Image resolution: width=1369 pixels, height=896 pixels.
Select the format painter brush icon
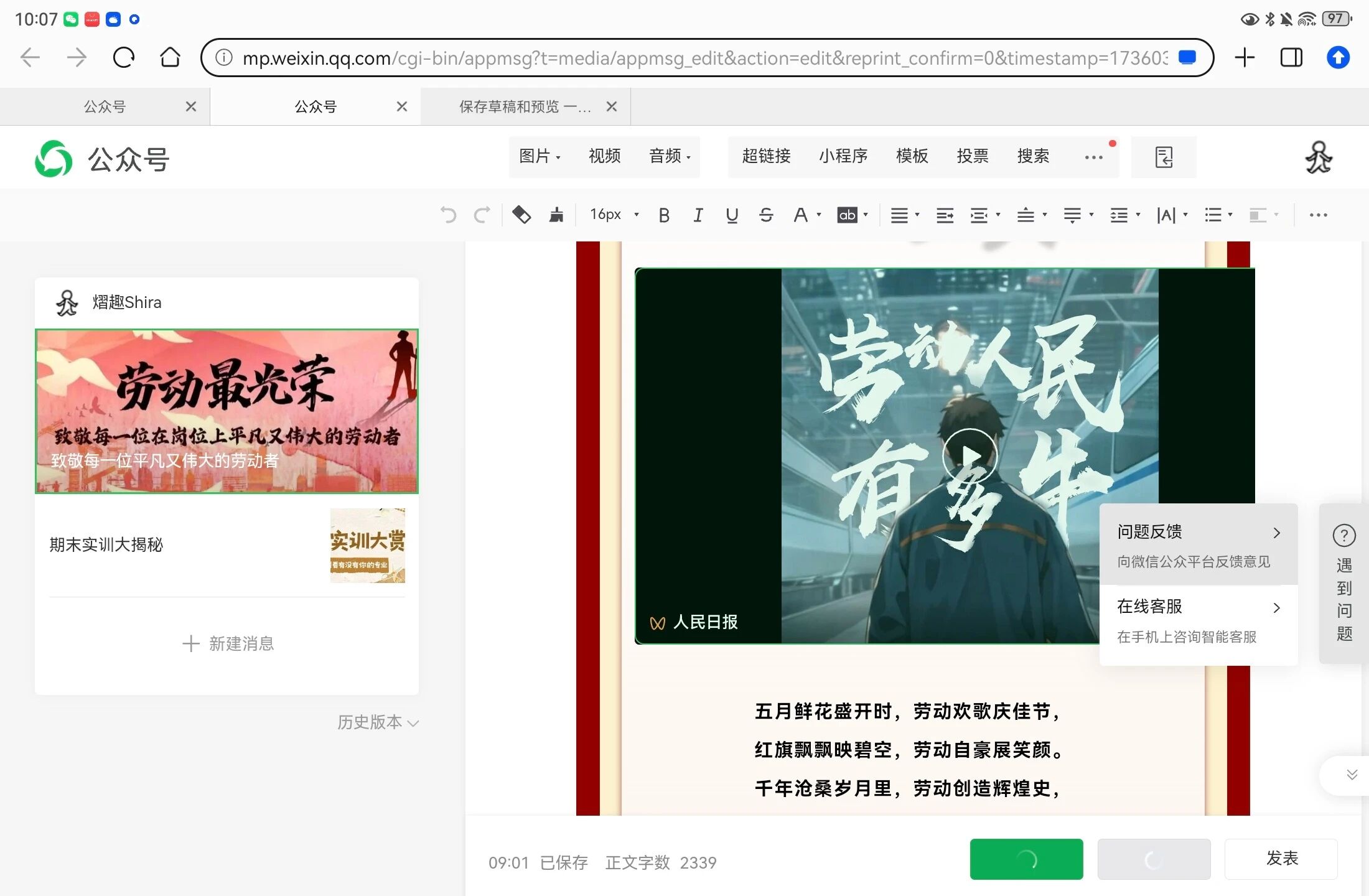[556, 215]
